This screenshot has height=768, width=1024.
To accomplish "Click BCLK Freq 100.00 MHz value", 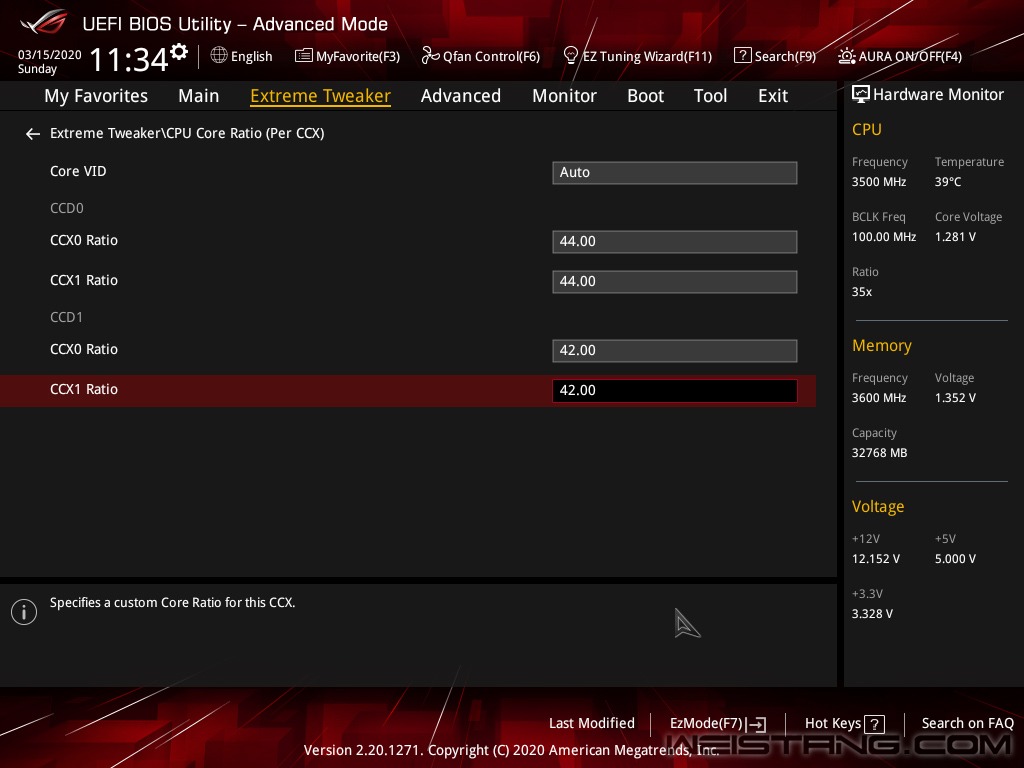I will 884,237.
